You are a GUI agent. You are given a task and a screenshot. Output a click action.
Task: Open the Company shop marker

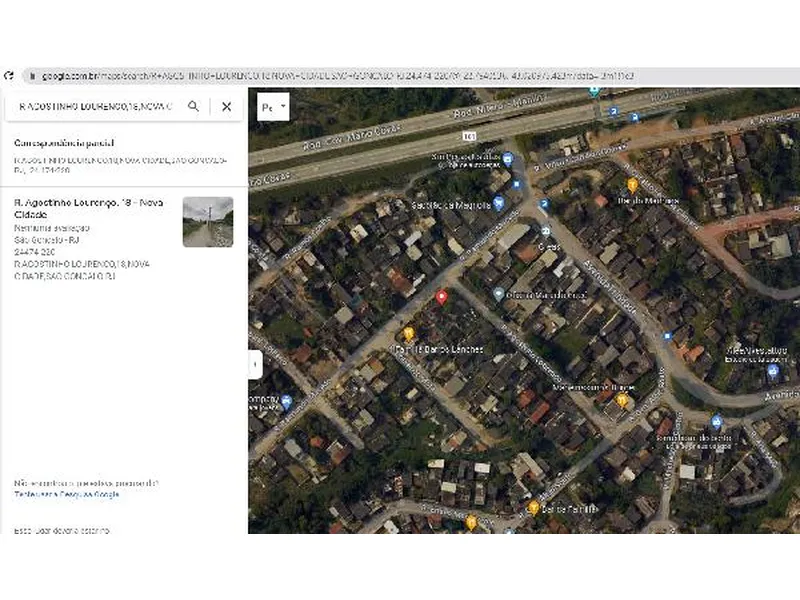[x=287, y=402]
